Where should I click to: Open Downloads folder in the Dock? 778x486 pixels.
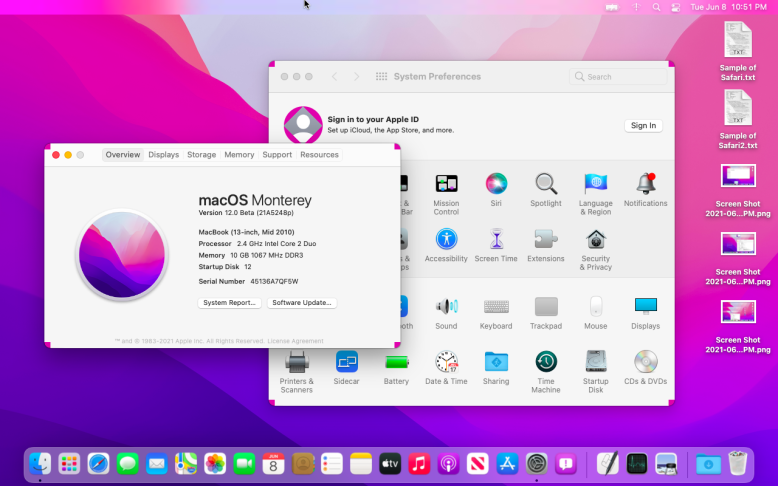pyautogui.click(x=708, y=464)
